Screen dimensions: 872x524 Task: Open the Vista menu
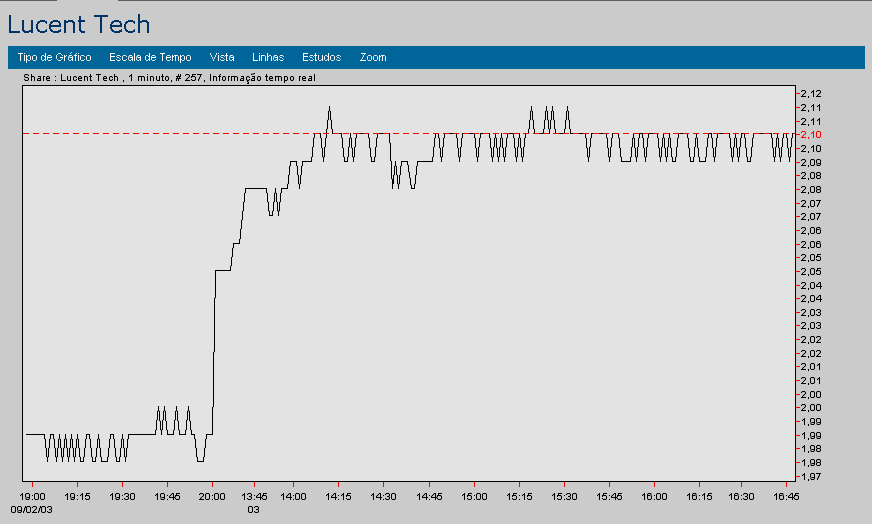click(x=222, y=57)
